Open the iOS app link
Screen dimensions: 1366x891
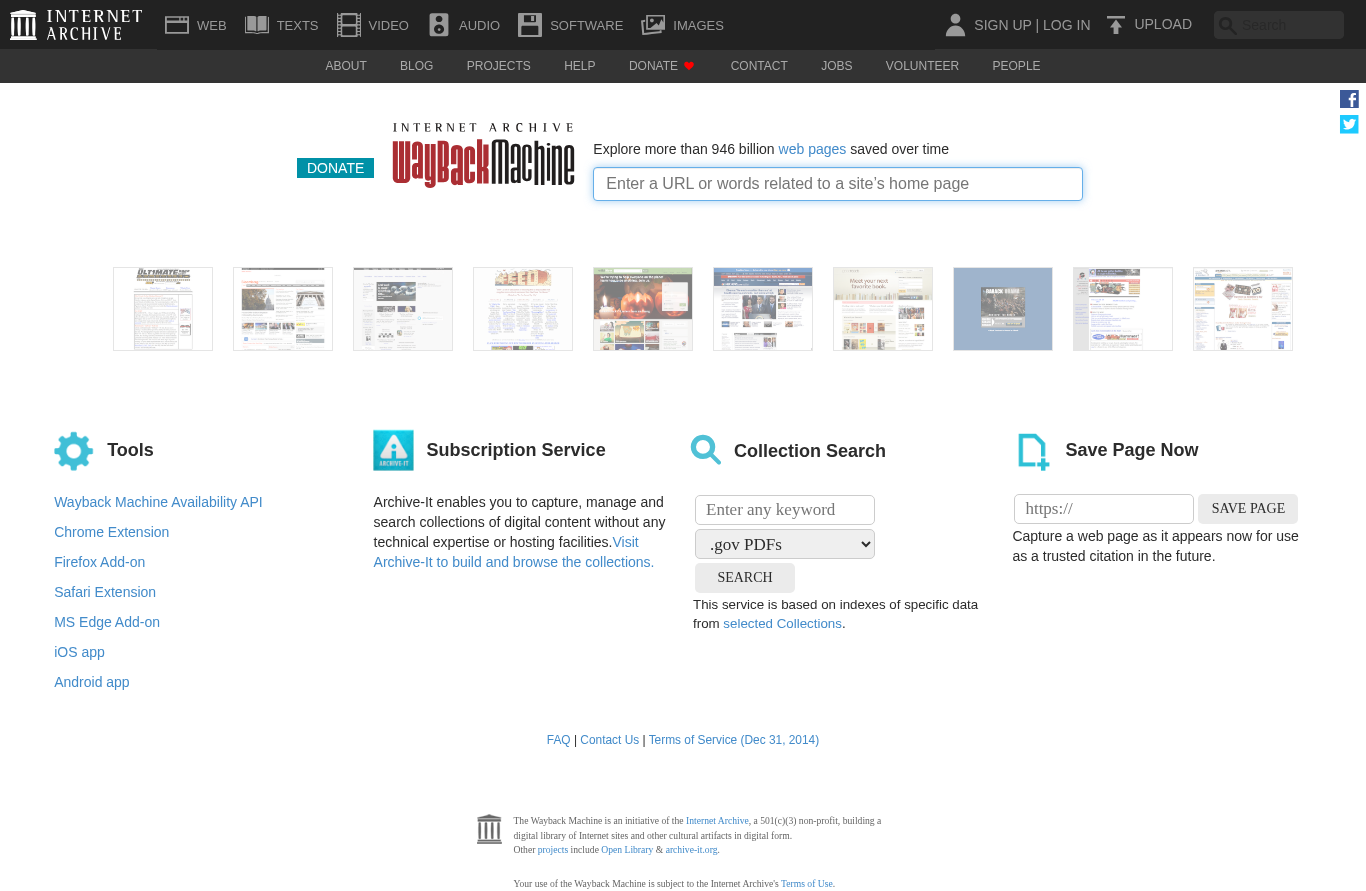79,652
